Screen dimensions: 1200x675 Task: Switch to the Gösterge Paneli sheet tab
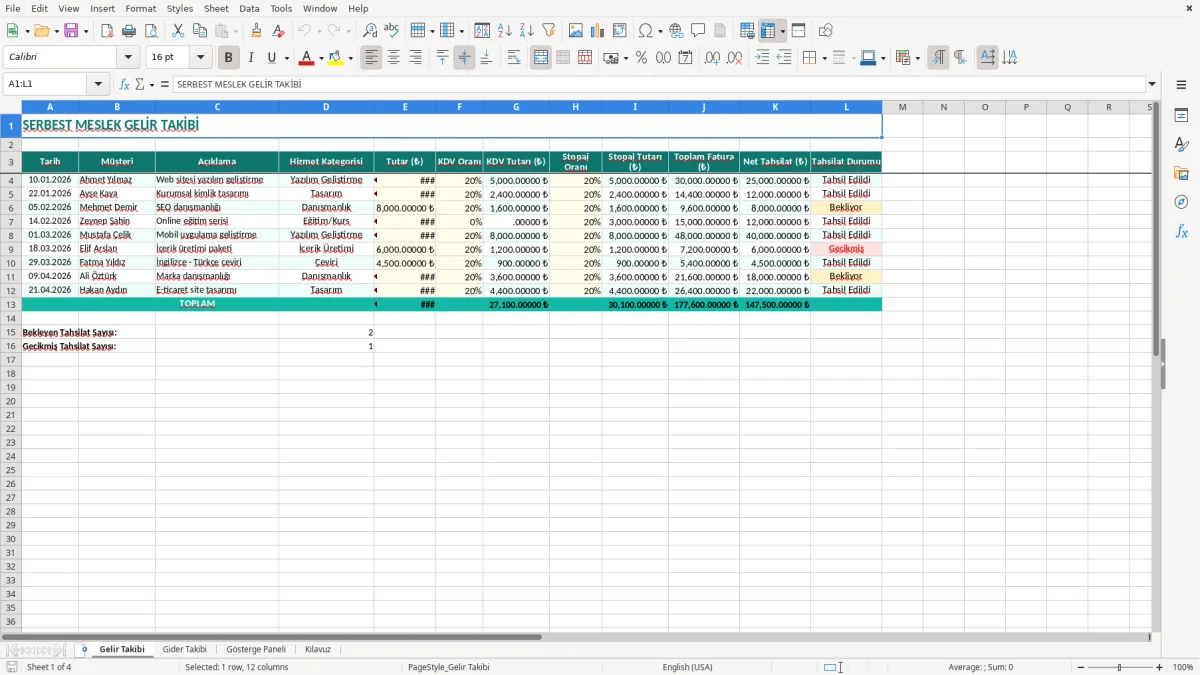[256, 649]
